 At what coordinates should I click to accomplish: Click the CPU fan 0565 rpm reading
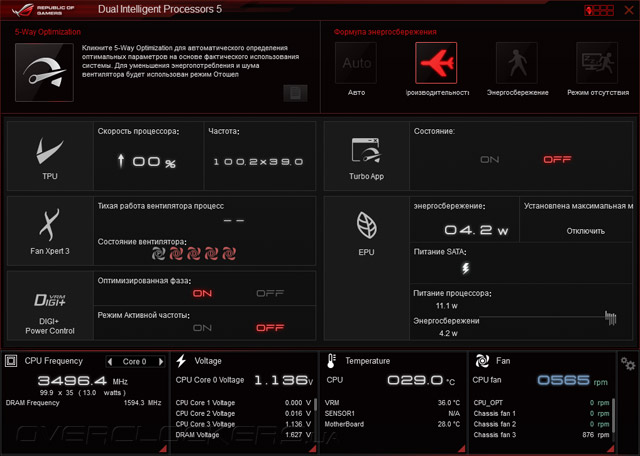pyautogui.click(x=572, y=380)
